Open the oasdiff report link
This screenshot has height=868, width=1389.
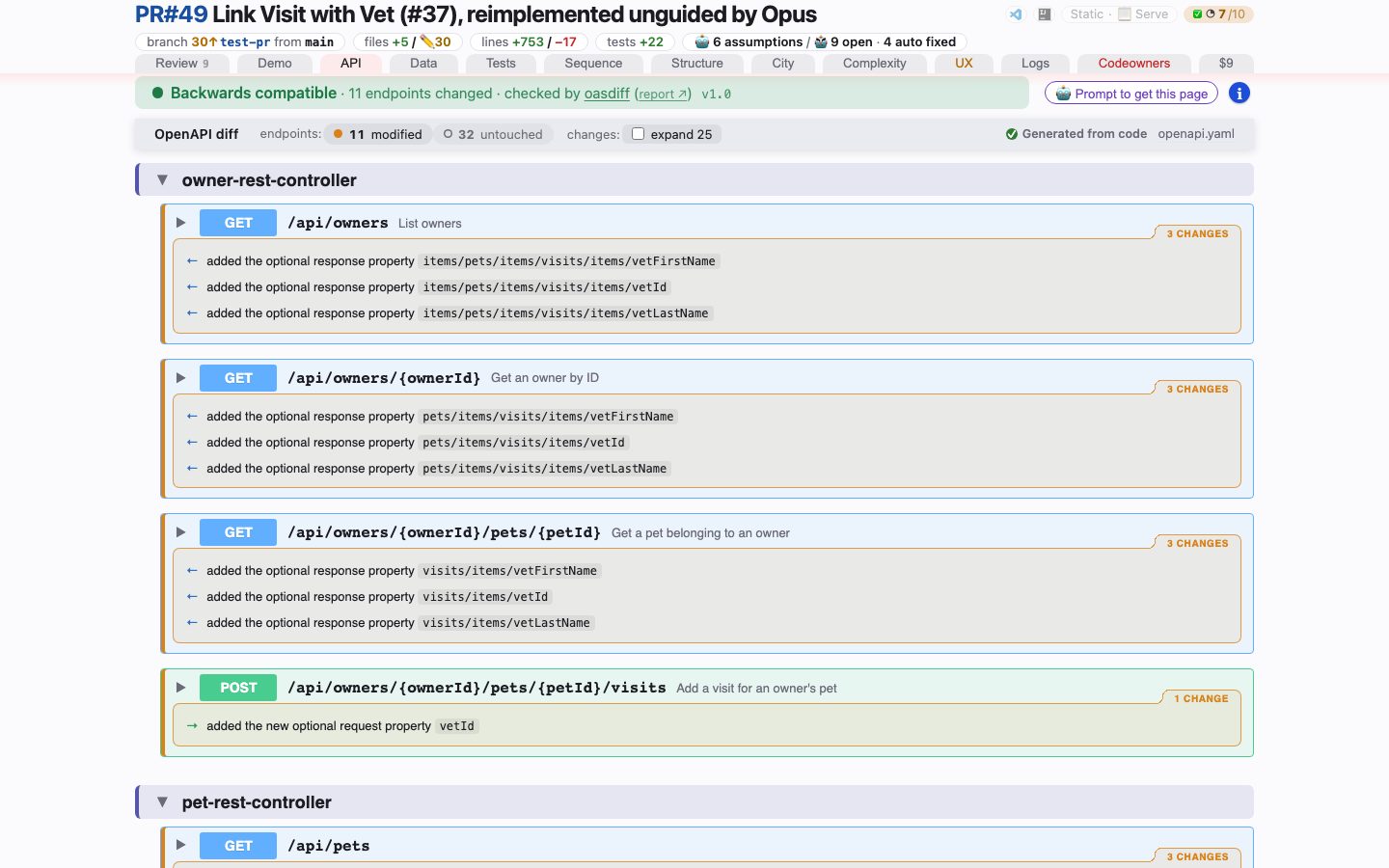coord(663,95)
